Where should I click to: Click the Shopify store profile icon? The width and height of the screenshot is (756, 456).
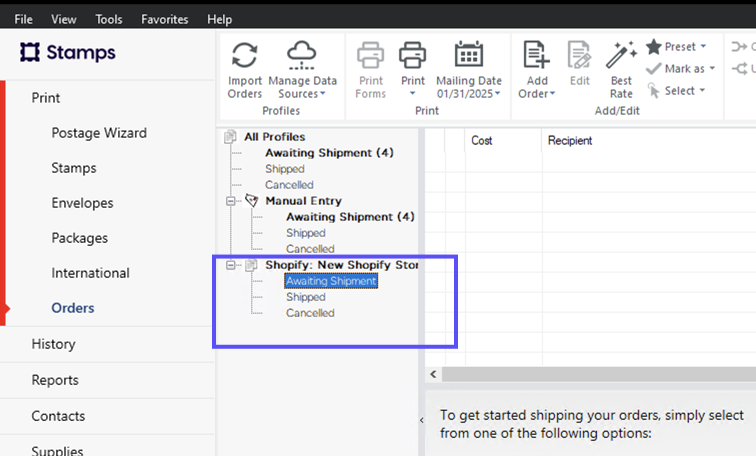(x=251, y=265)
